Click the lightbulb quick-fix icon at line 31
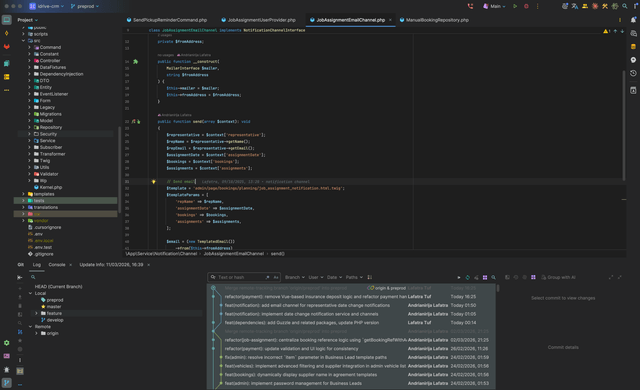 [153, 182]
